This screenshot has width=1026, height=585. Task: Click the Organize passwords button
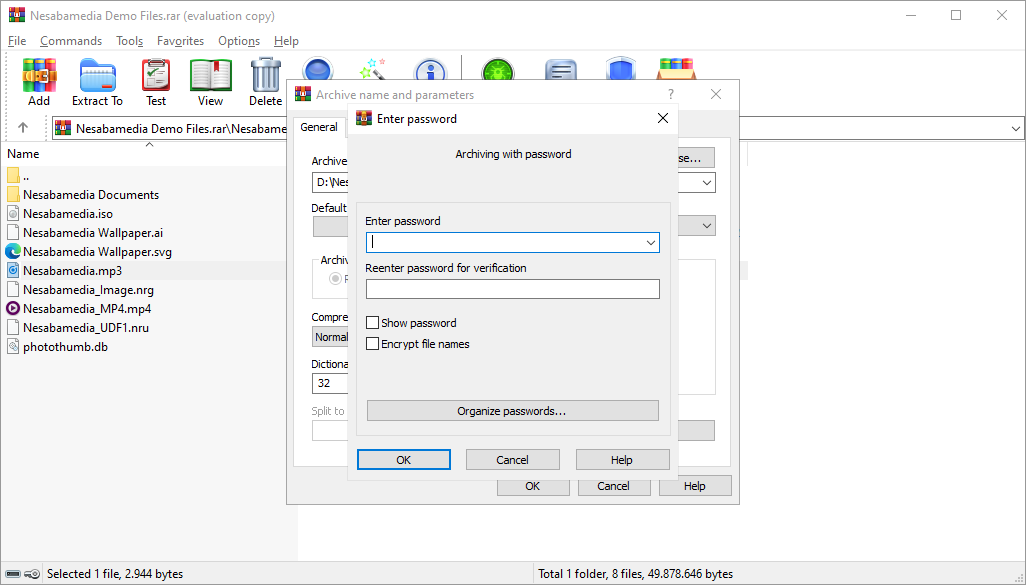(x=512, y=411)
